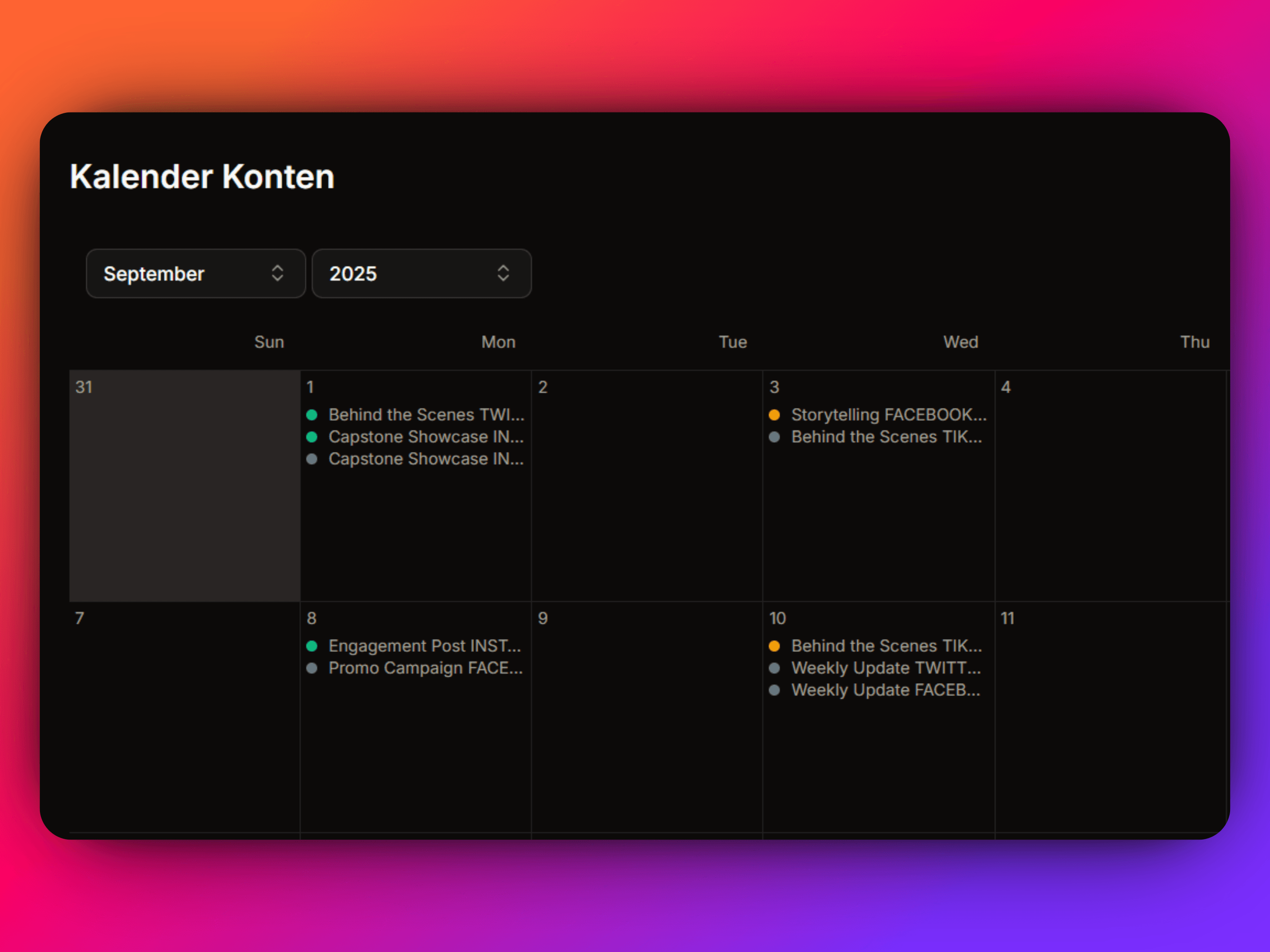Open Storytelling FACEBOOK... event on day 3
The width and height of the screenshot is (1270, 952).
tap(888, 414)
